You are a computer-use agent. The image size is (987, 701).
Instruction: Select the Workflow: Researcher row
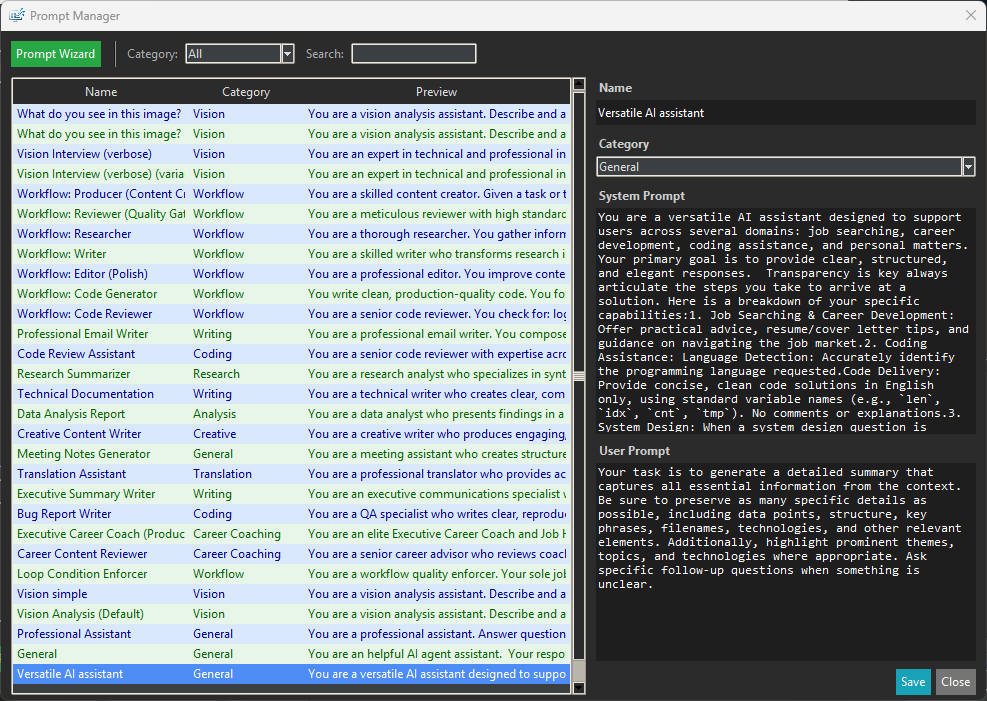291,234
